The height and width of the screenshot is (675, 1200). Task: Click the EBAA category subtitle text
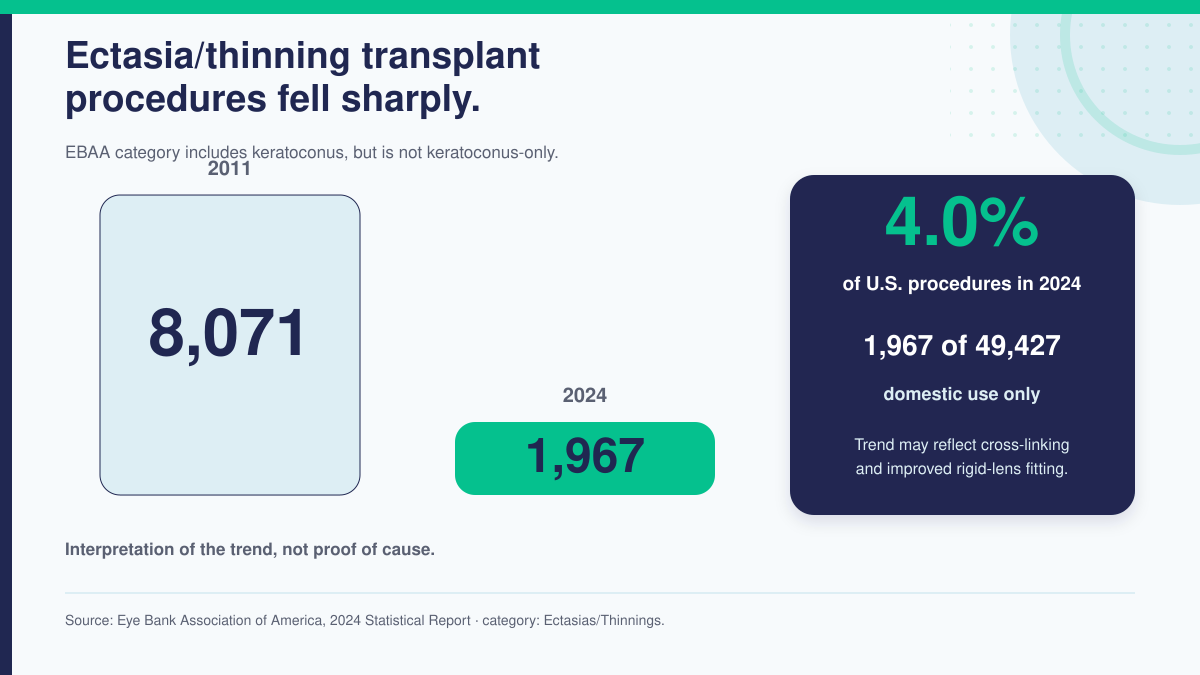(x=311, y=153)
